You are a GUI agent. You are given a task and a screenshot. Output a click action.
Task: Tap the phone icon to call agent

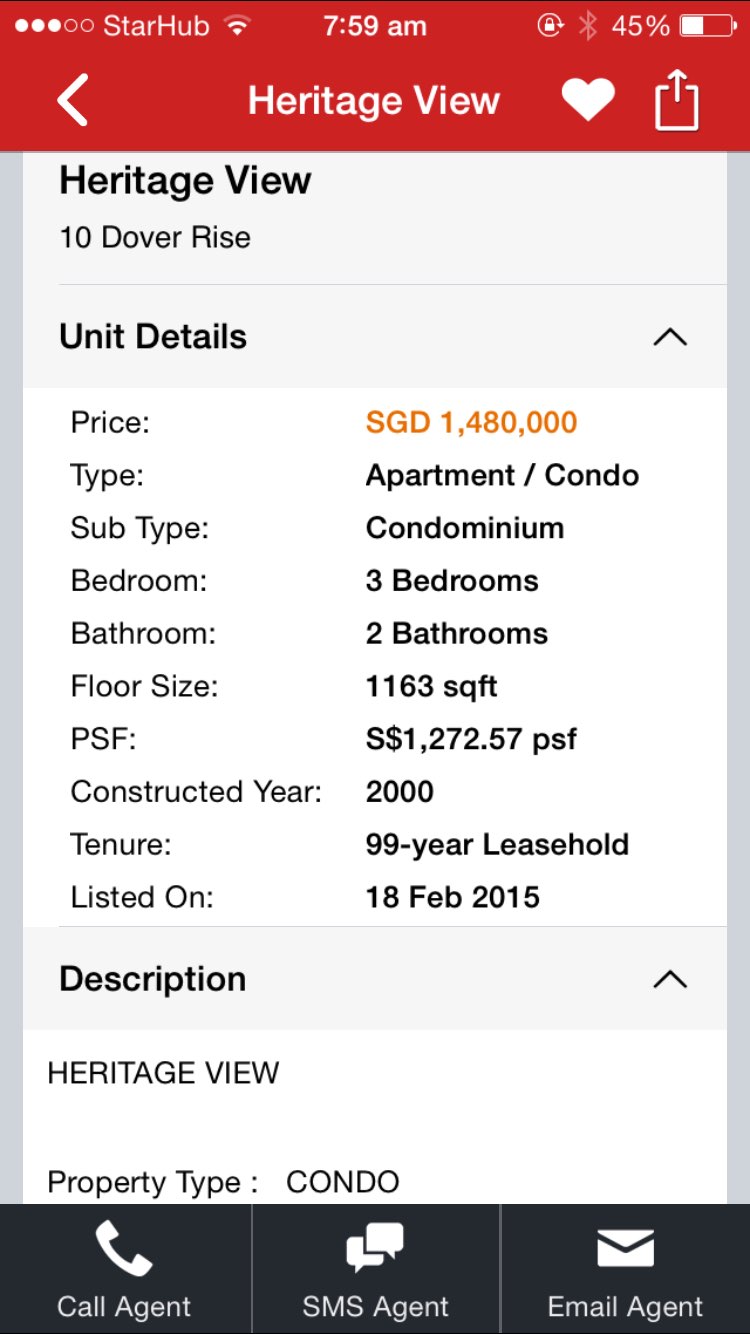(x=124, y=1249)
